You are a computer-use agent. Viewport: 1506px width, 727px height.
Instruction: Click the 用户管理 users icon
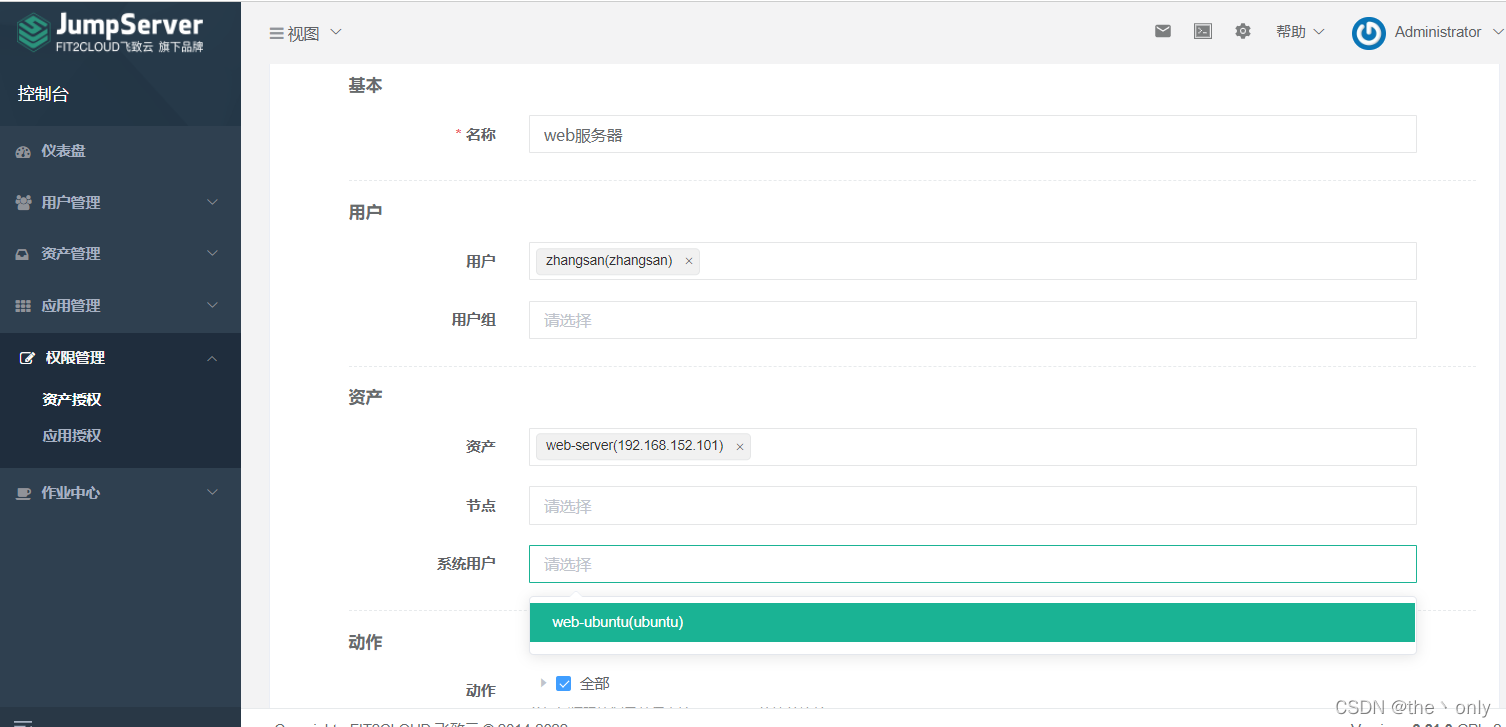coord(24,203)
